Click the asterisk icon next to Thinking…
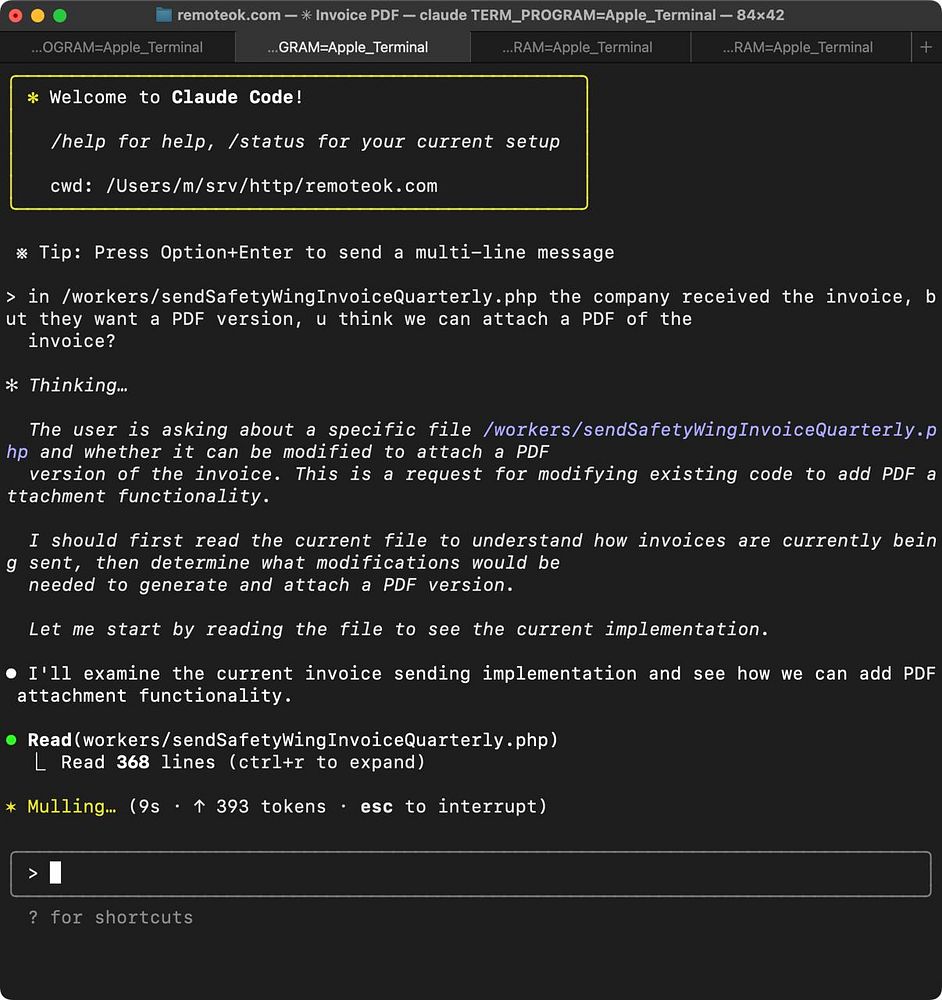The height and width of the screenshot is (1000, 942). click(12, 385)
